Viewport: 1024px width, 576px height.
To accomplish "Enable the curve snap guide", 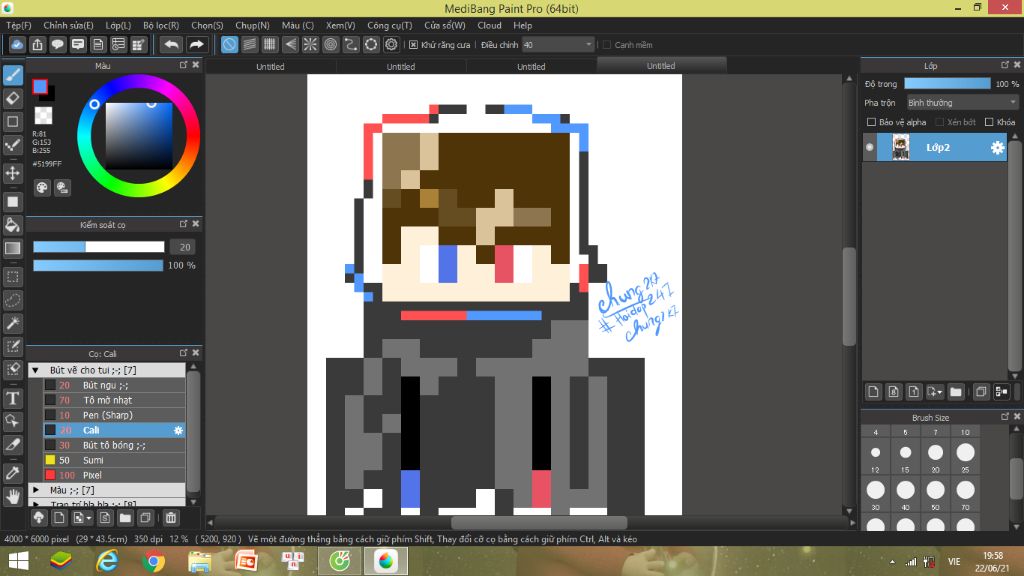I will [351, 44].
